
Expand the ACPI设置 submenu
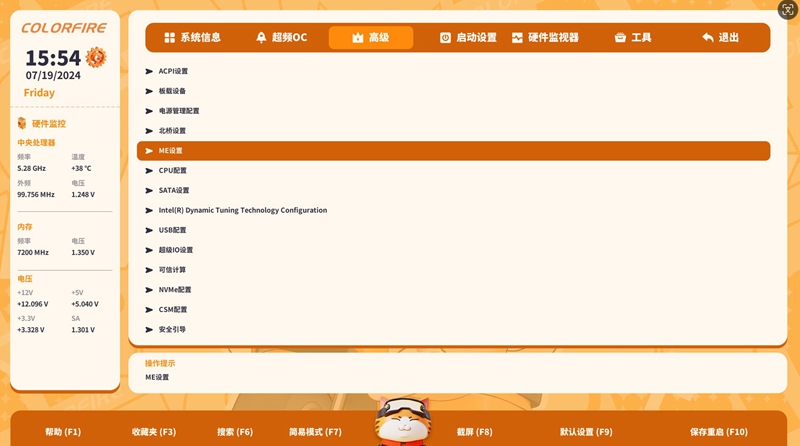coord(173,71)
